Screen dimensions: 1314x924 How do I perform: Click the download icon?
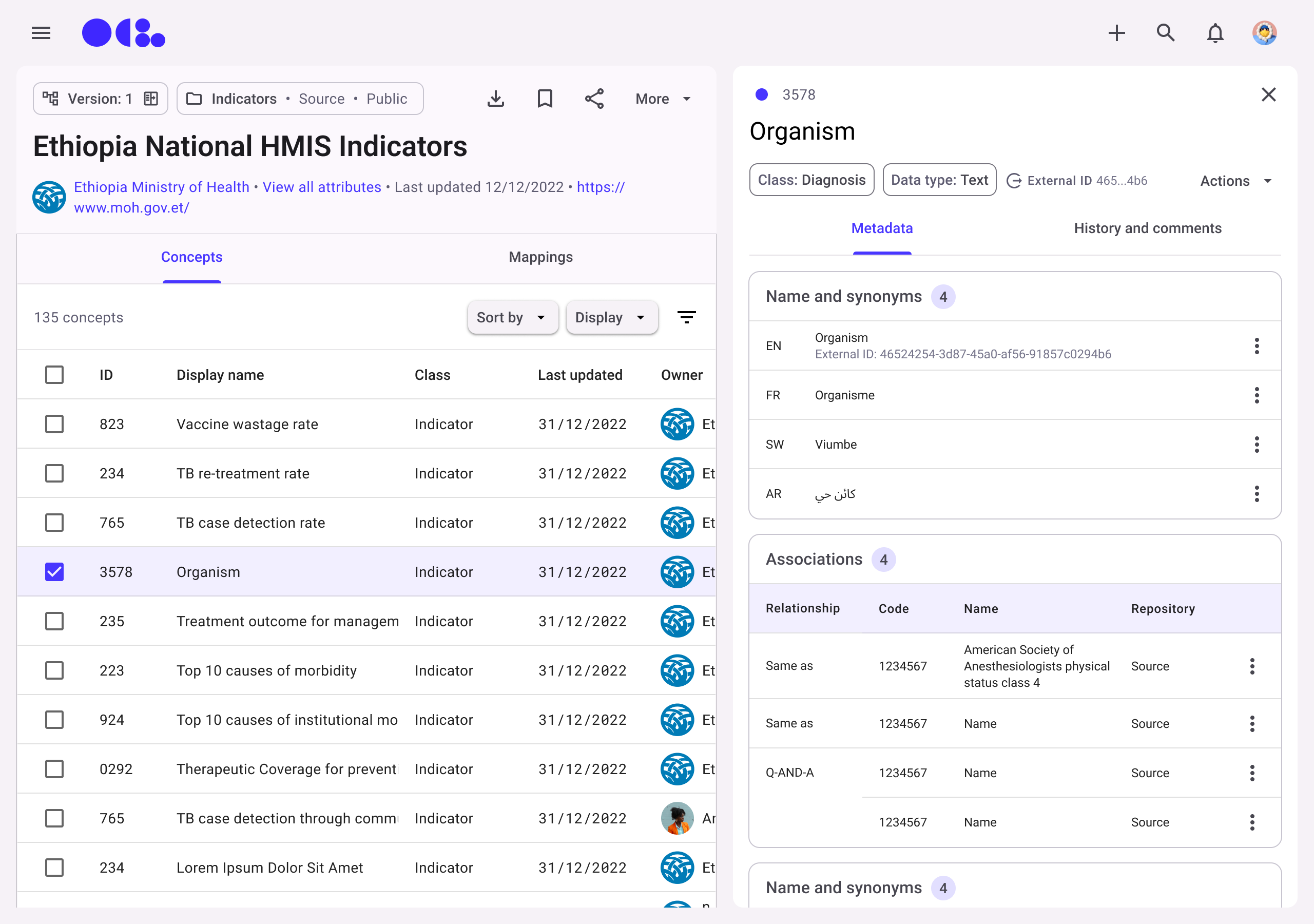496,99
